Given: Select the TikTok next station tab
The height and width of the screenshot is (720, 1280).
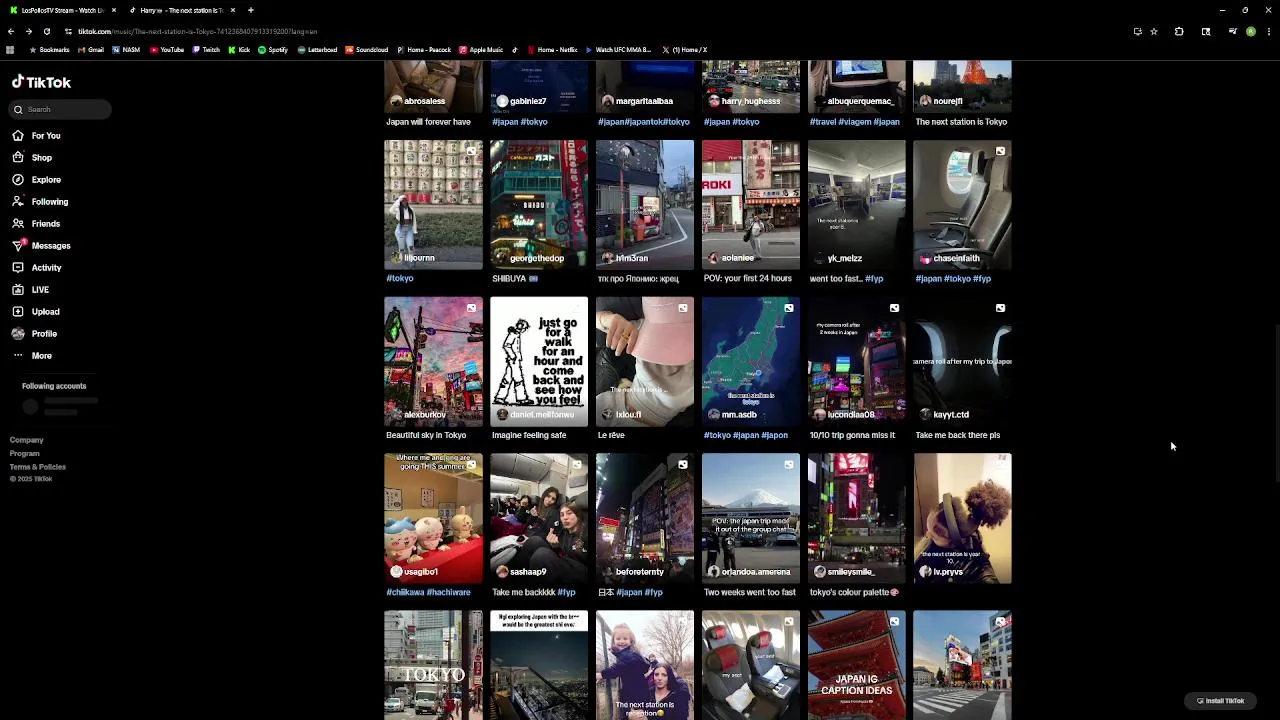Looking at the screenshot, I should tap(182, 10).
